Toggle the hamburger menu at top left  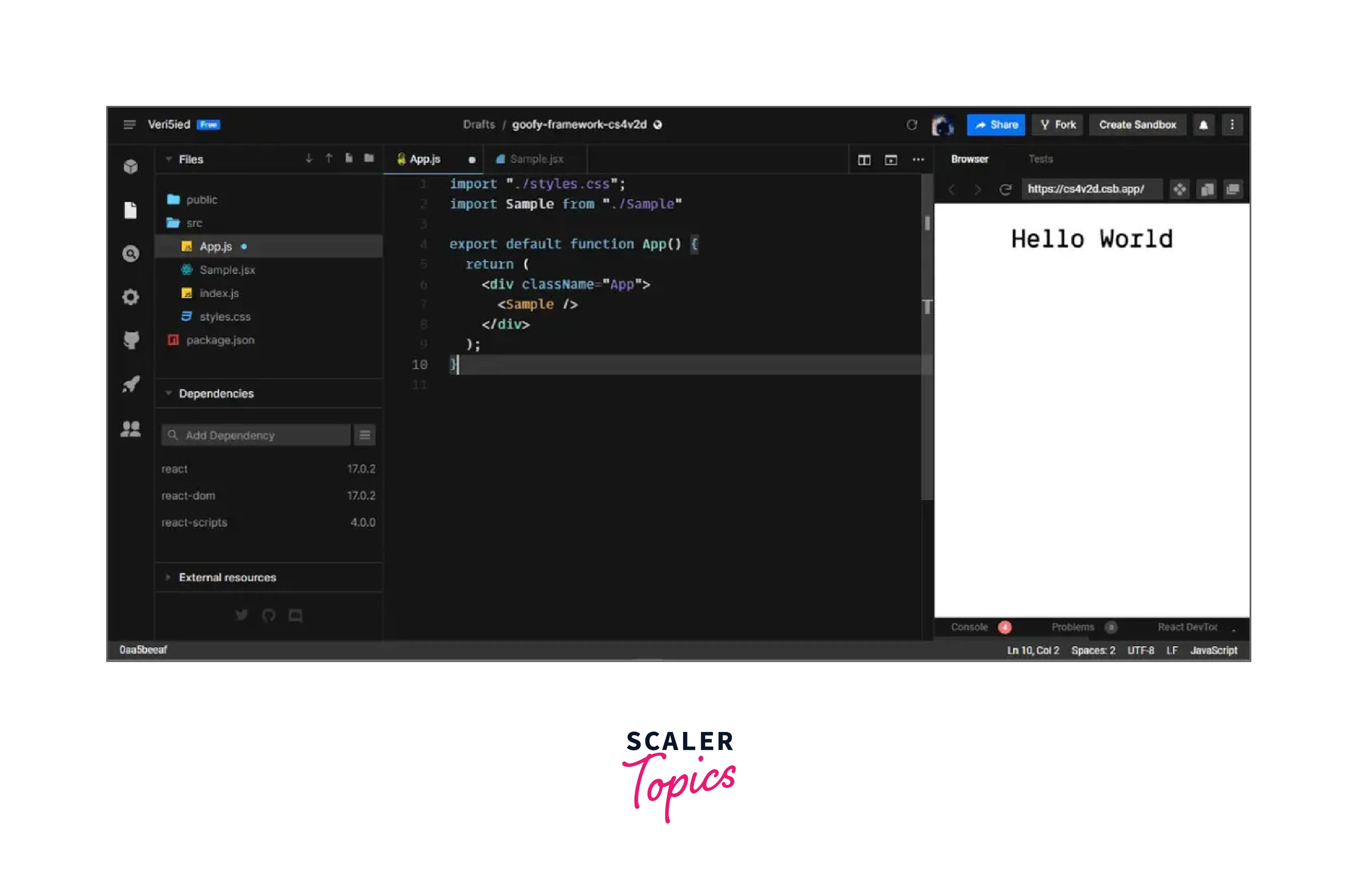click(130, 125)
